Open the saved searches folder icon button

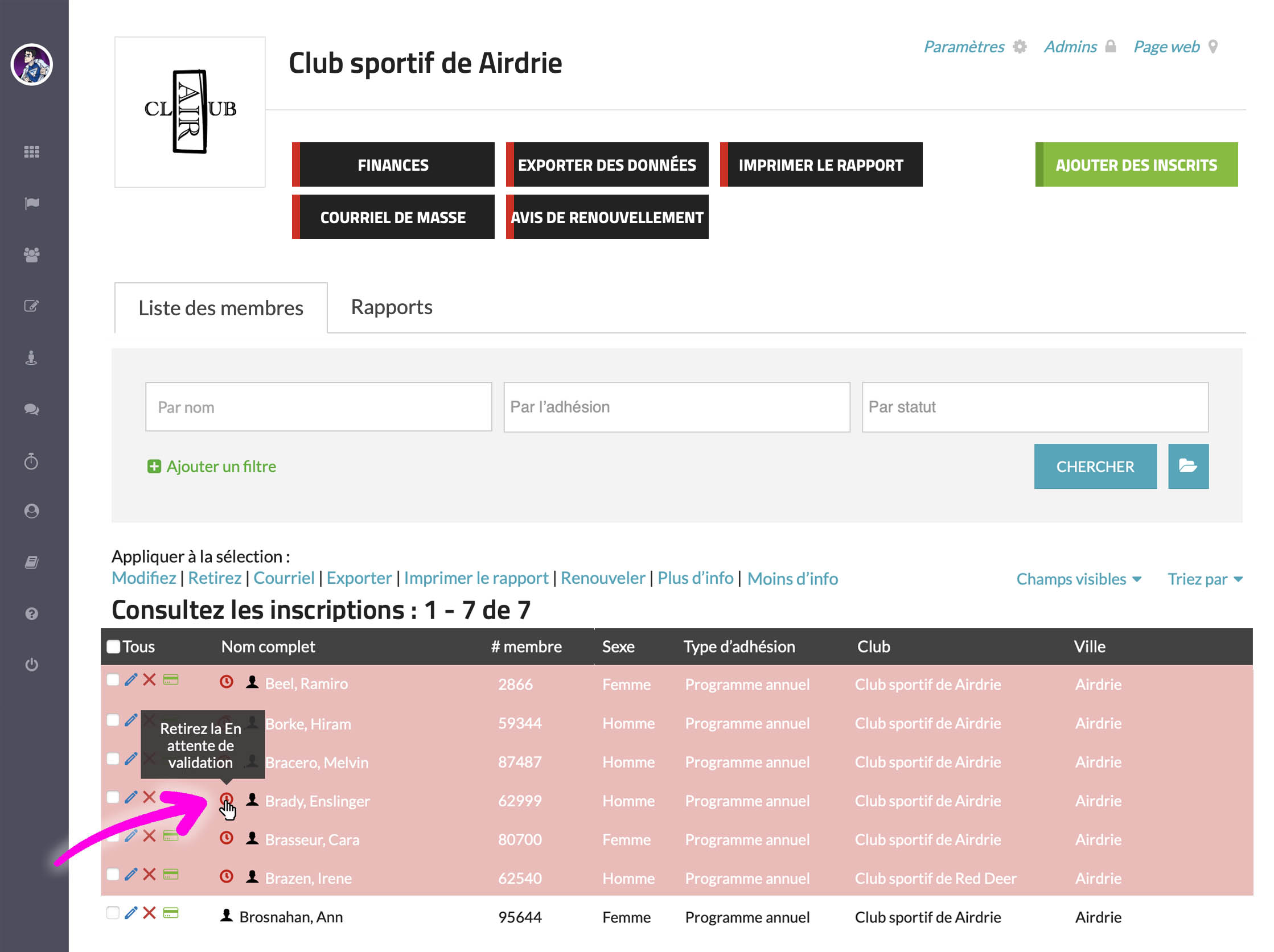[1187, 465]
